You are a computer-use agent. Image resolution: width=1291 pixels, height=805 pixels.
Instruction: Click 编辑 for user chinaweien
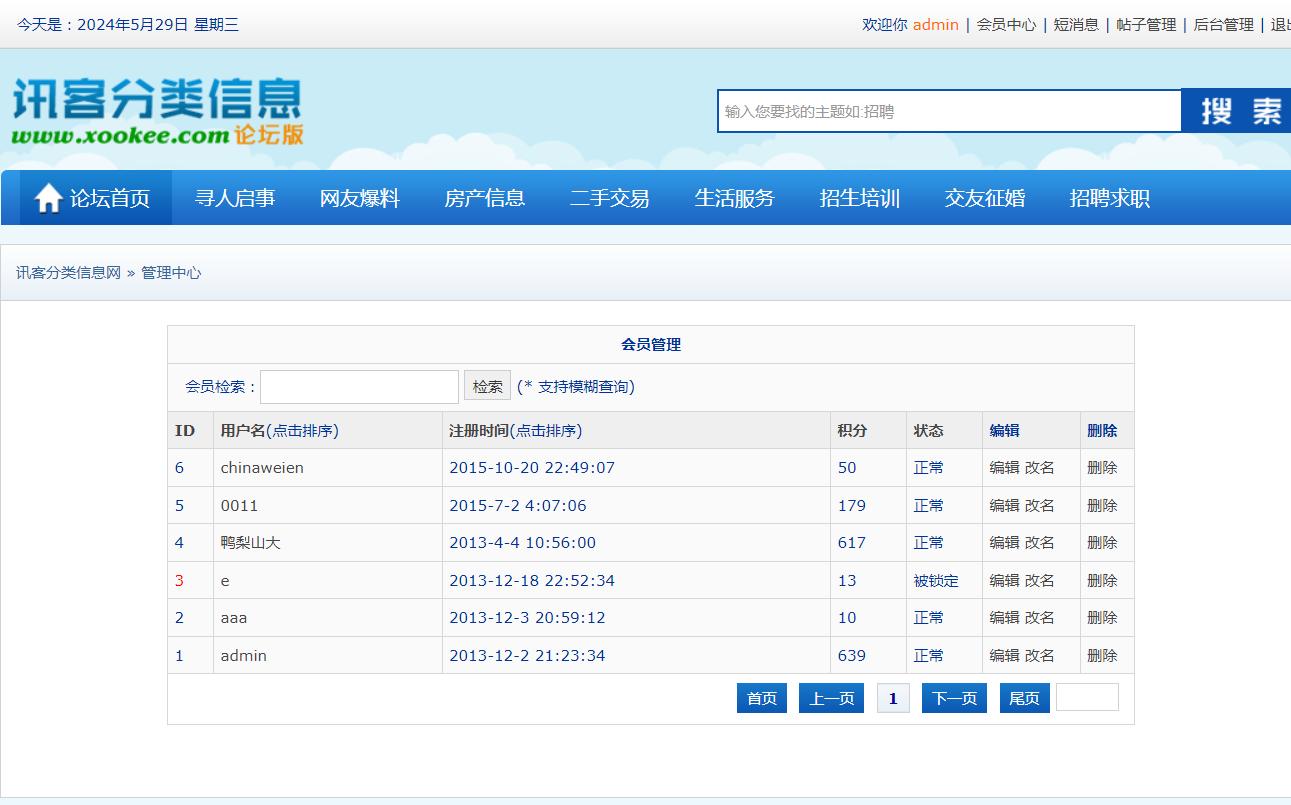[x=1005, y=468]
